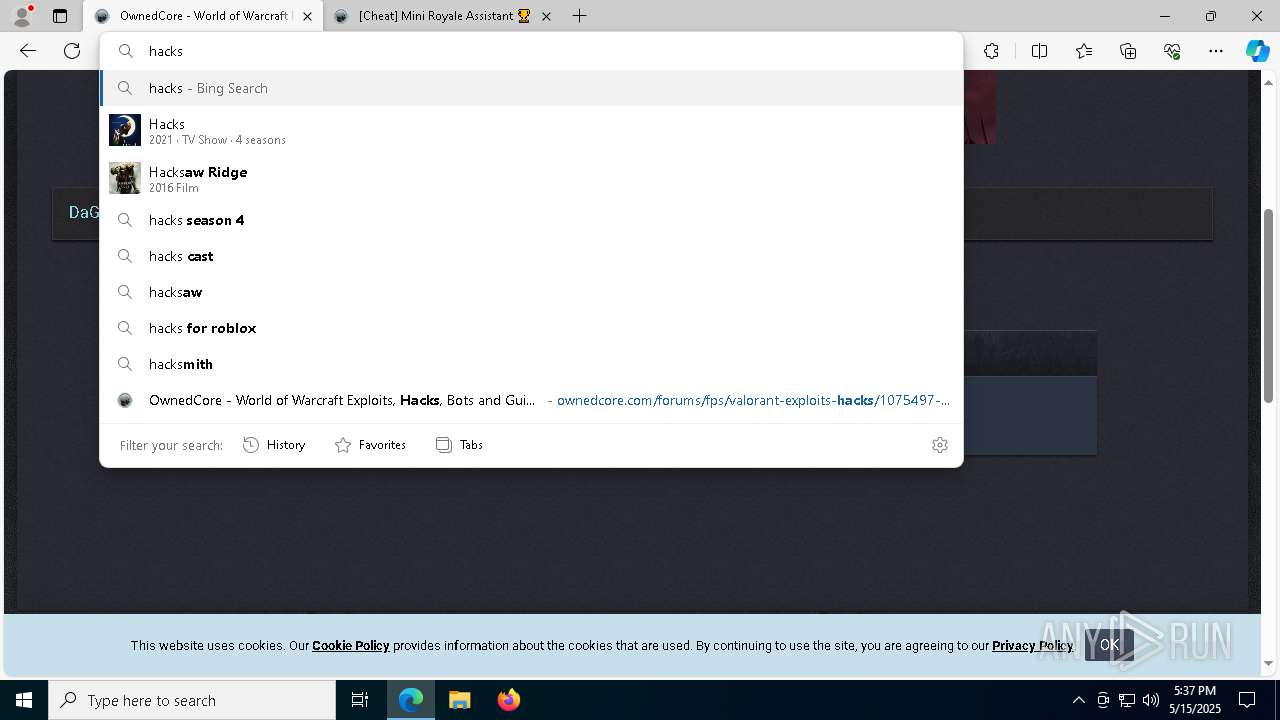The width and height of the screenshot is (1280, 720).
Task: Filter search by History
Action: click(x=274, y=445)
